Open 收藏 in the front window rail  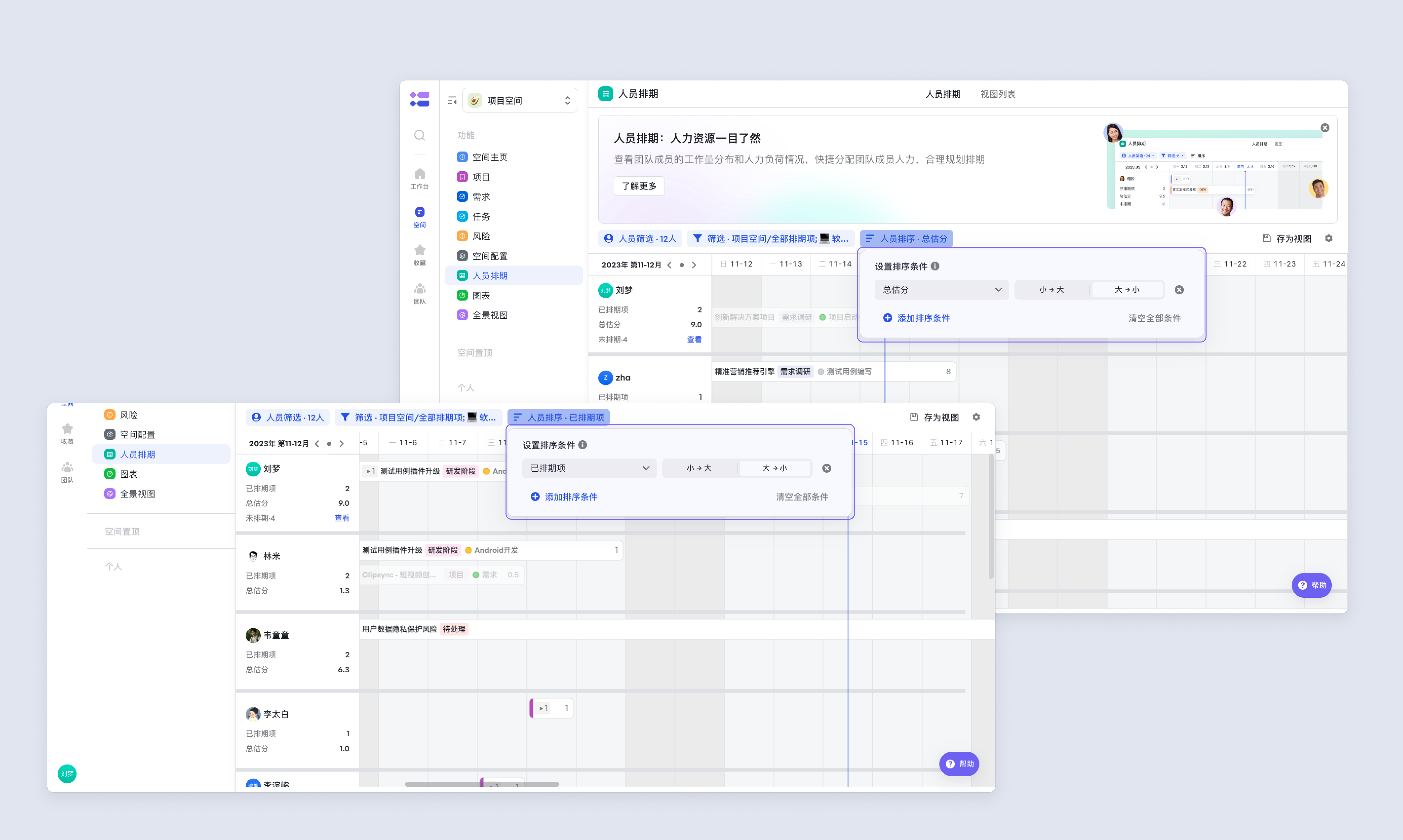pos(67,434)
